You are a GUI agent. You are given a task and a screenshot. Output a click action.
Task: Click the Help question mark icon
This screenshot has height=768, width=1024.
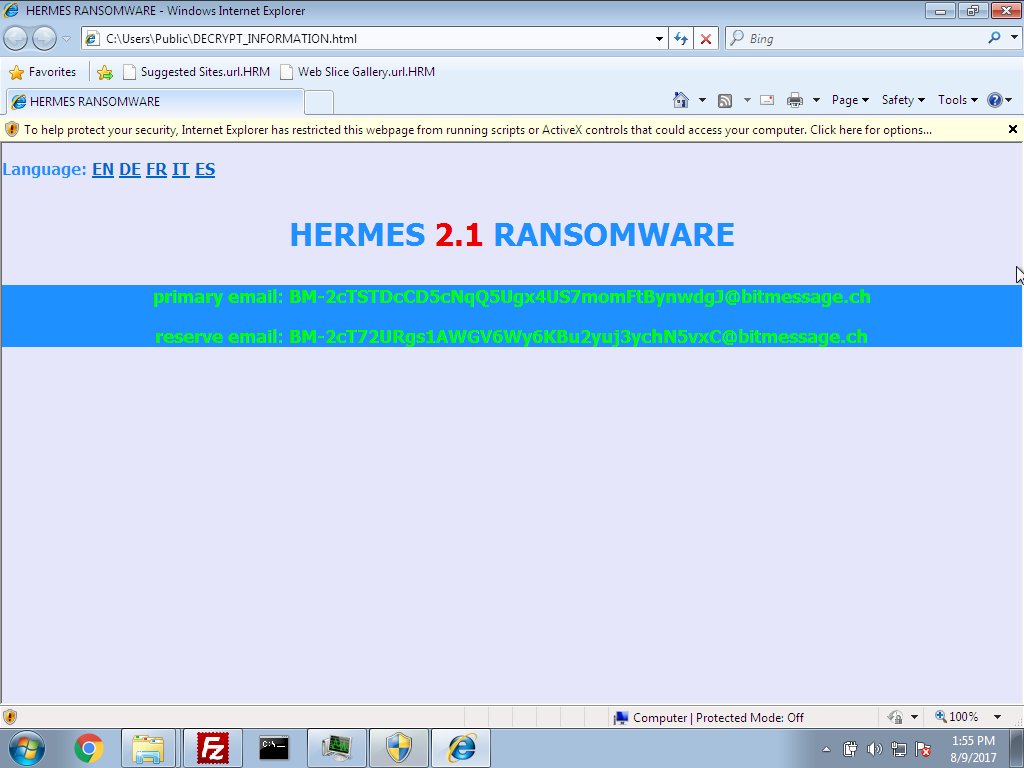coord(995,100)
